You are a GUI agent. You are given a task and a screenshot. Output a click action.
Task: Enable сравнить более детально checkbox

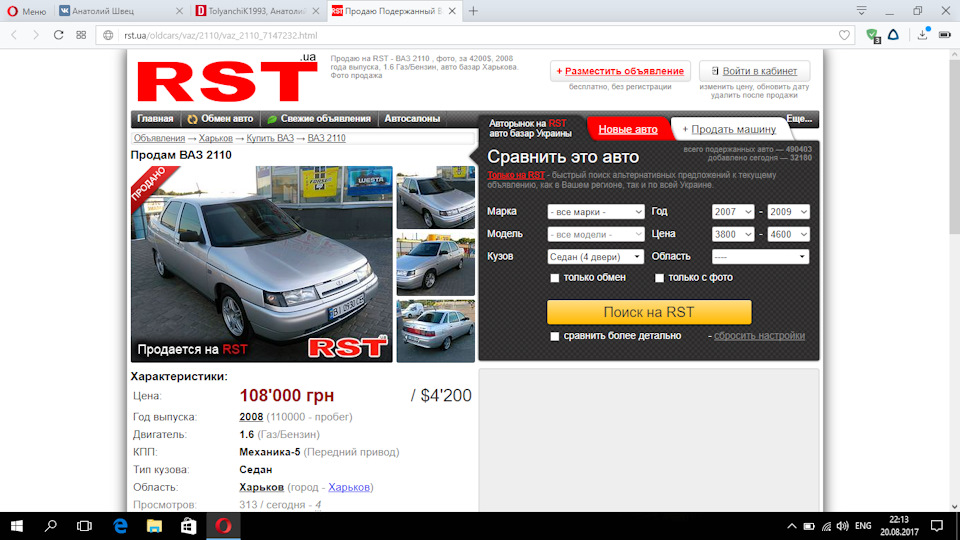[555, 336]
